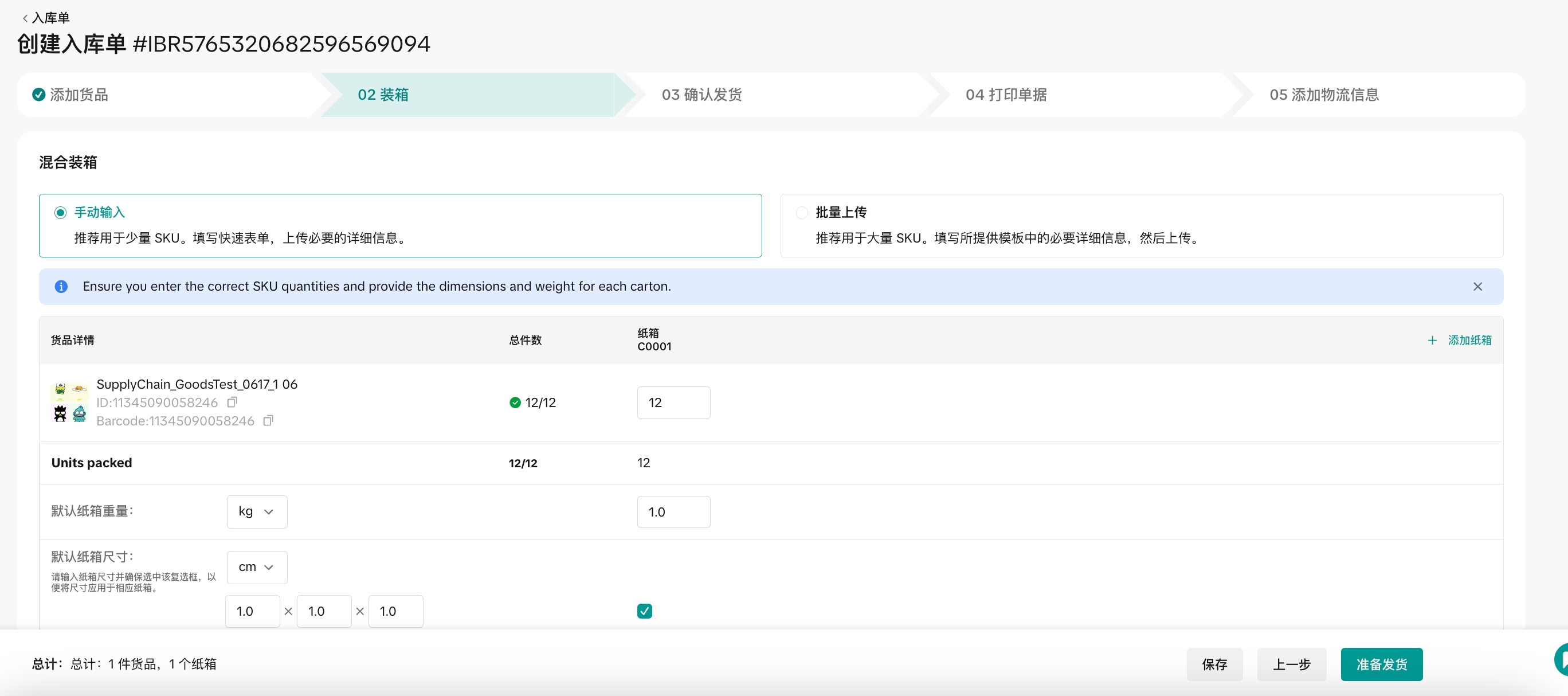Go to step 04 打印单据

pyautogui.click(x=1006, y=95)
